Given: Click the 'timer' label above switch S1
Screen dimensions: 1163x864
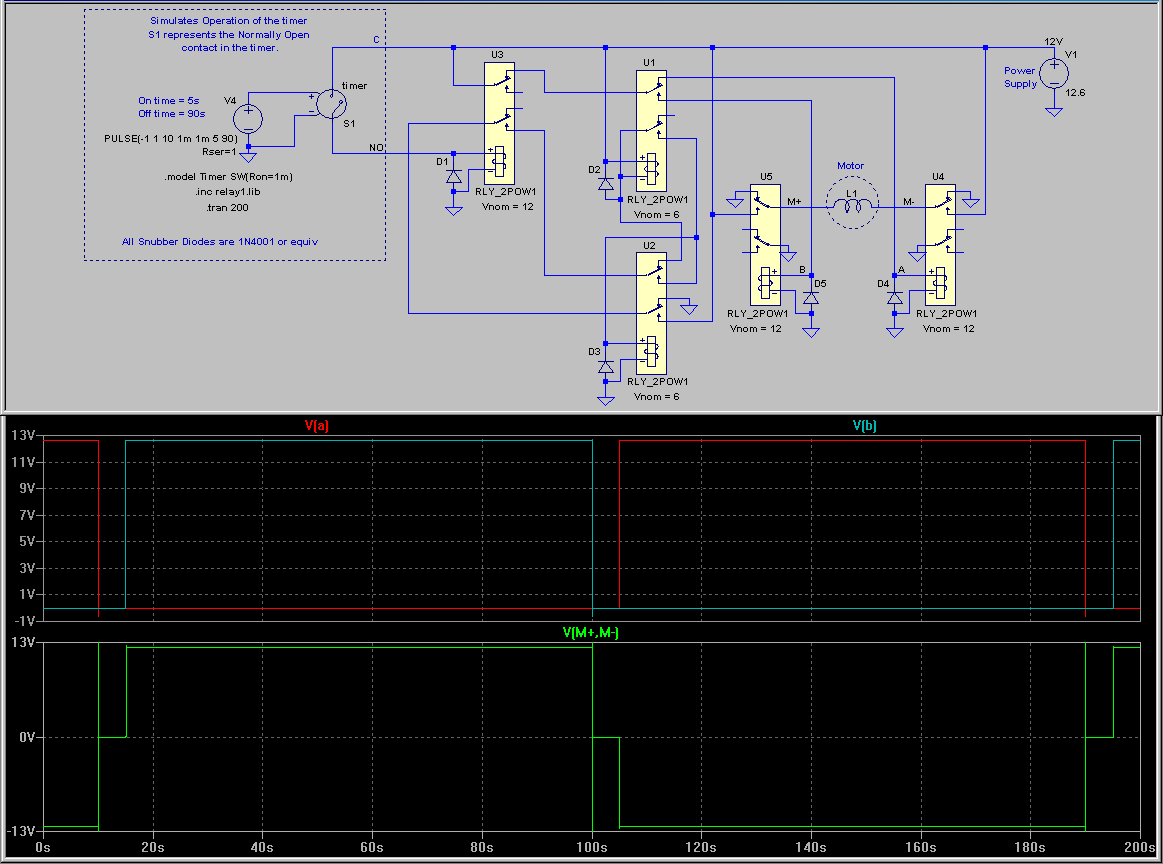Looking at the screenshot, I should coord(354,85).
